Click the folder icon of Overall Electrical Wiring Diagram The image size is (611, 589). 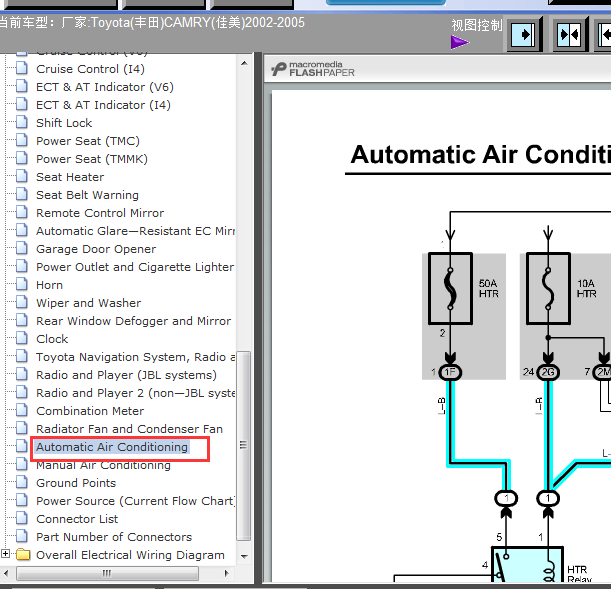coord(23,554)
